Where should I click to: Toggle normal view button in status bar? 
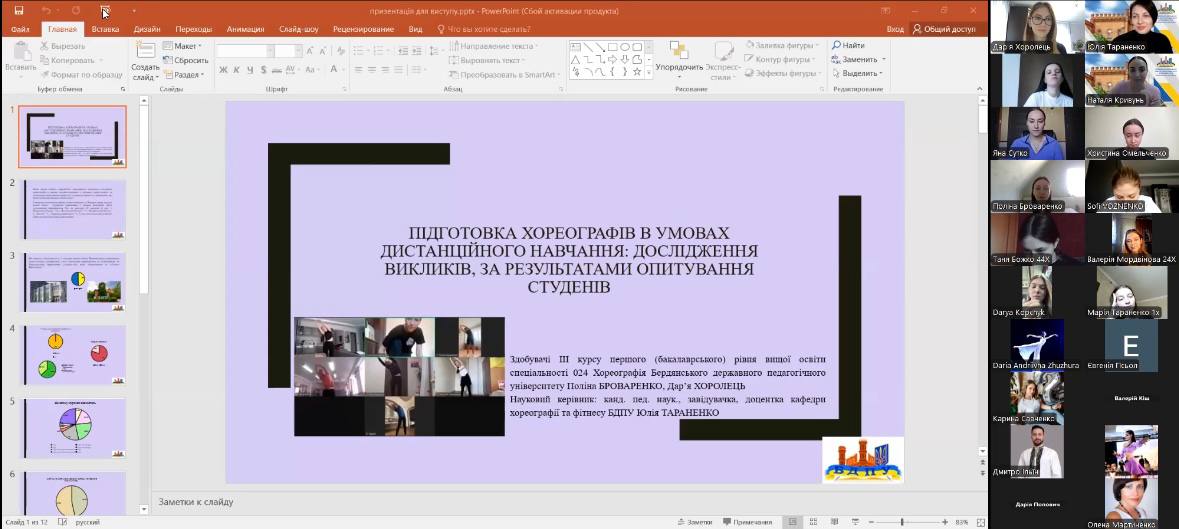[791, 522]
